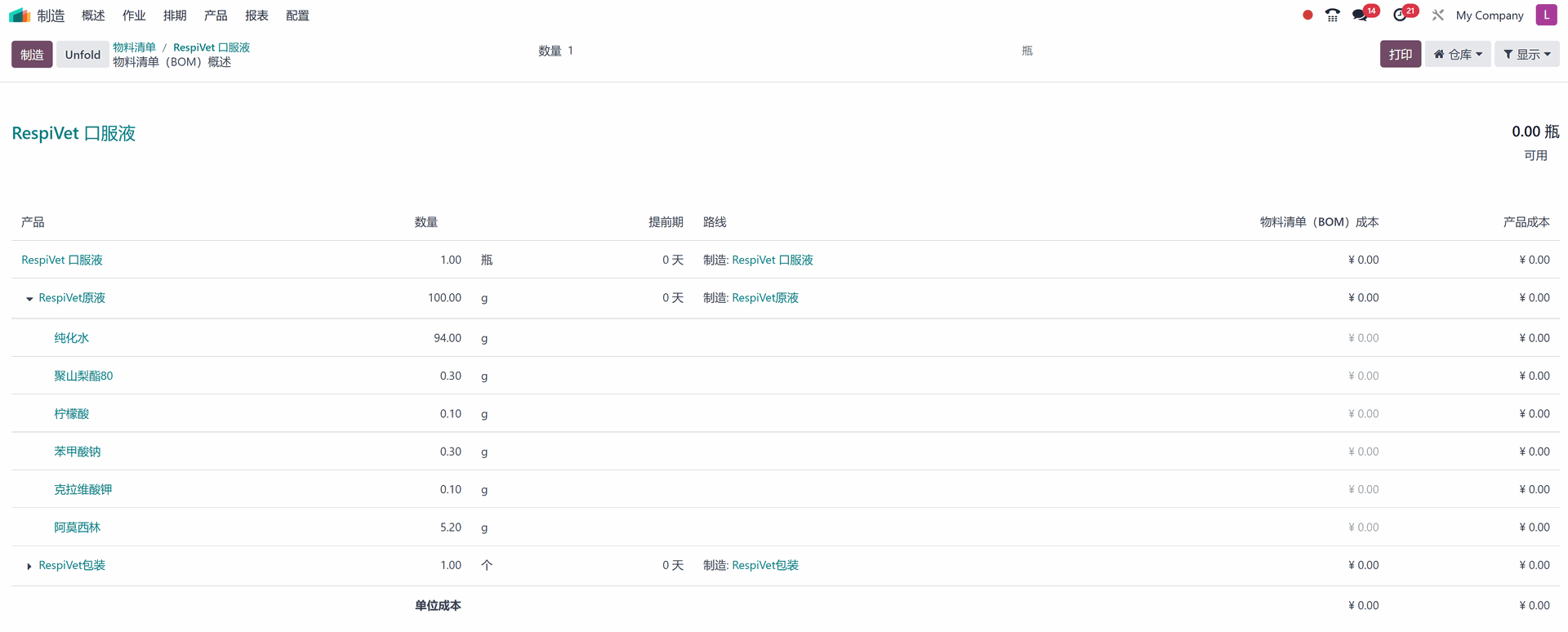Image resolution: width=1568 pixels, height=632 pixels.
Task: Go to RespiVet 口服液 breadcrumb link
Action: click(x=212, y=47)
